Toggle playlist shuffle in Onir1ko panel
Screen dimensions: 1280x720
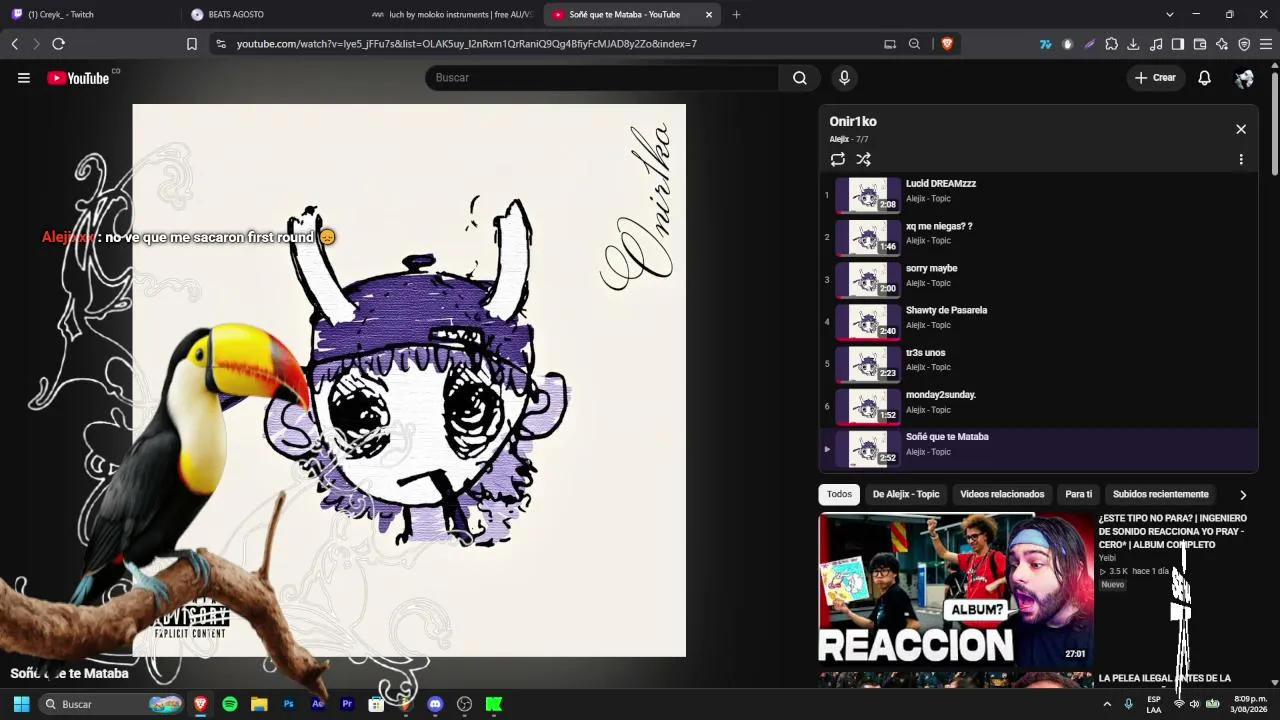point(864,159)
